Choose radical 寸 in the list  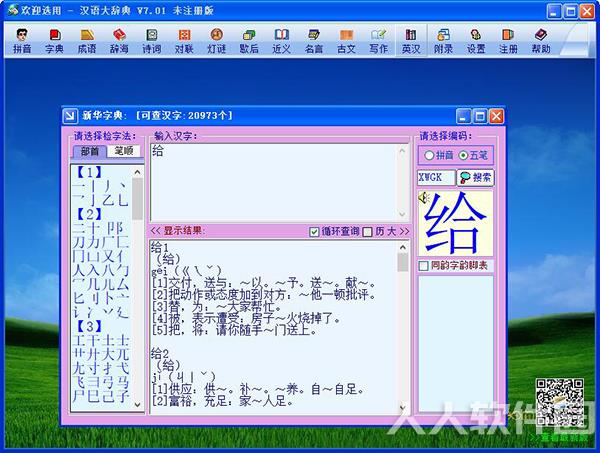tap(94, 368)
